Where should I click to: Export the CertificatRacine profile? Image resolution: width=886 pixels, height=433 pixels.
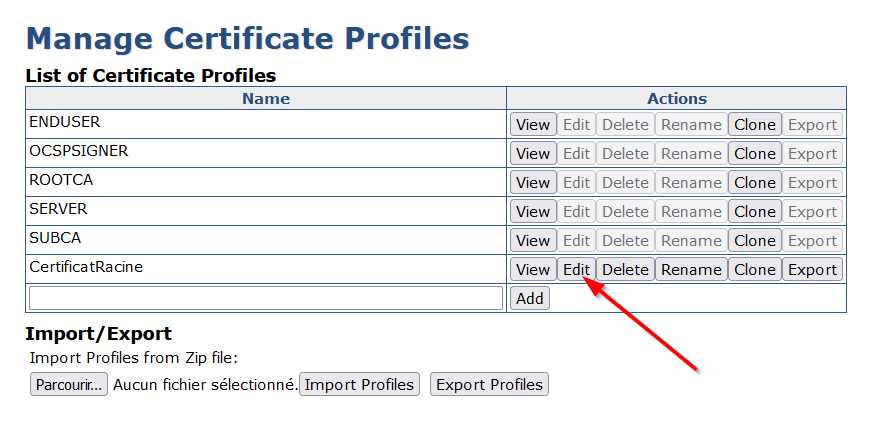coord(812,270)
